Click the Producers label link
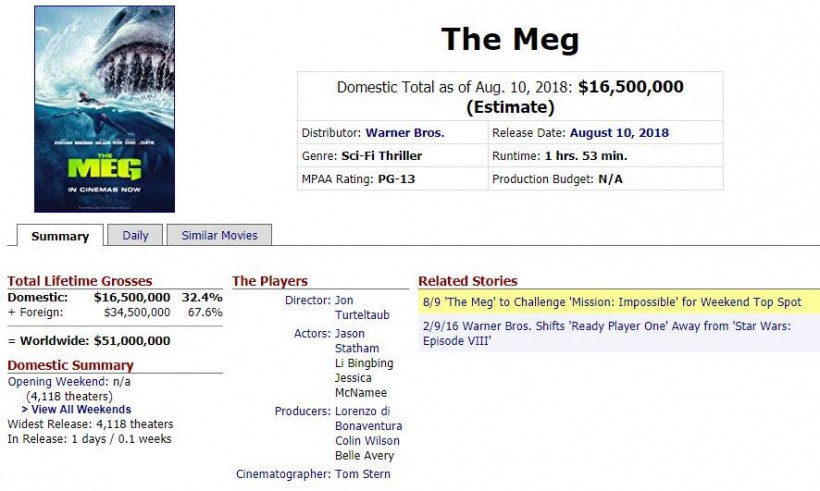The height and width of the screenshot is (491, 820). (303, 411)
